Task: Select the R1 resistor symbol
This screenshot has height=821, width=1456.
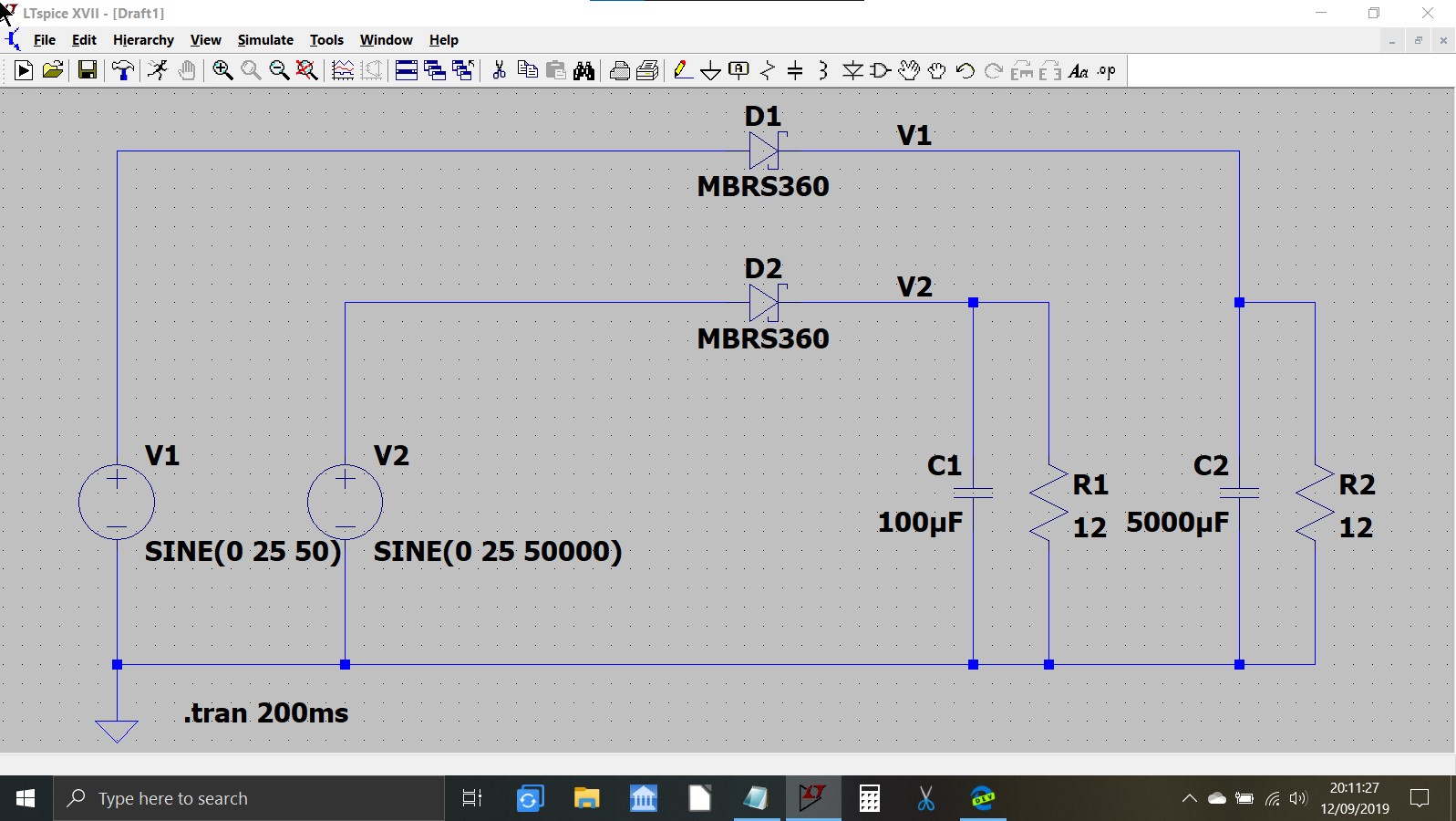Action: [x=1048, y=503]
